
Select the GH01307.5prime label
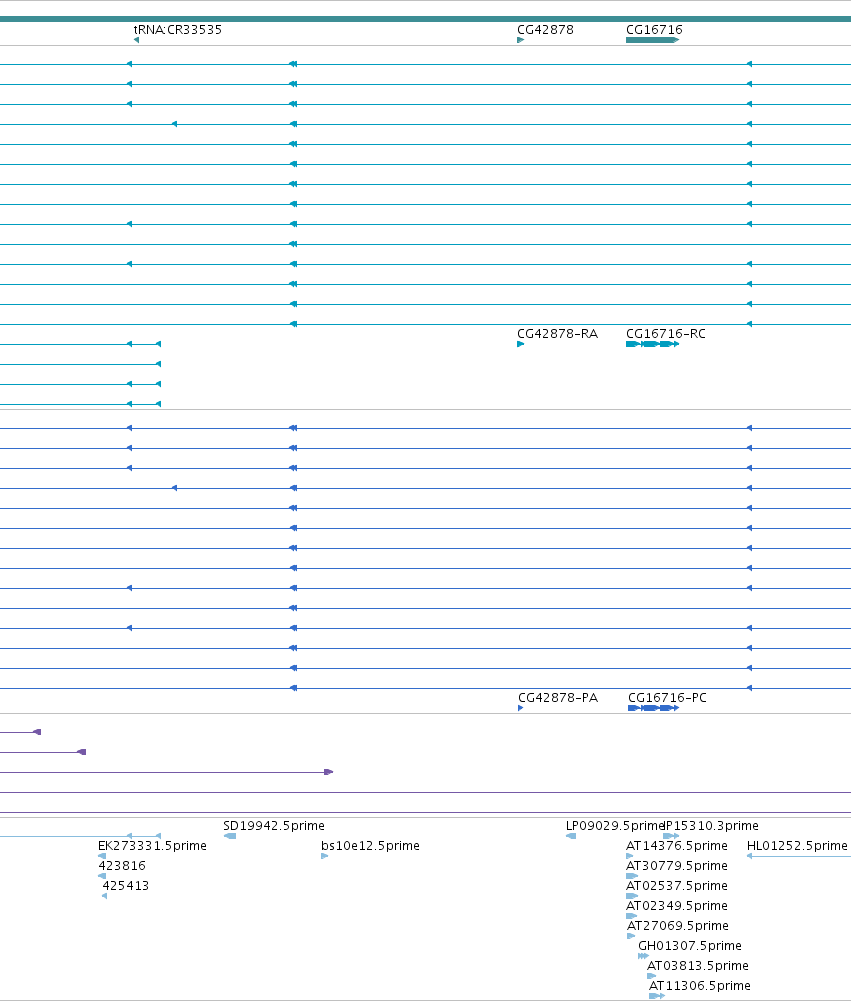tap(690, 946)
